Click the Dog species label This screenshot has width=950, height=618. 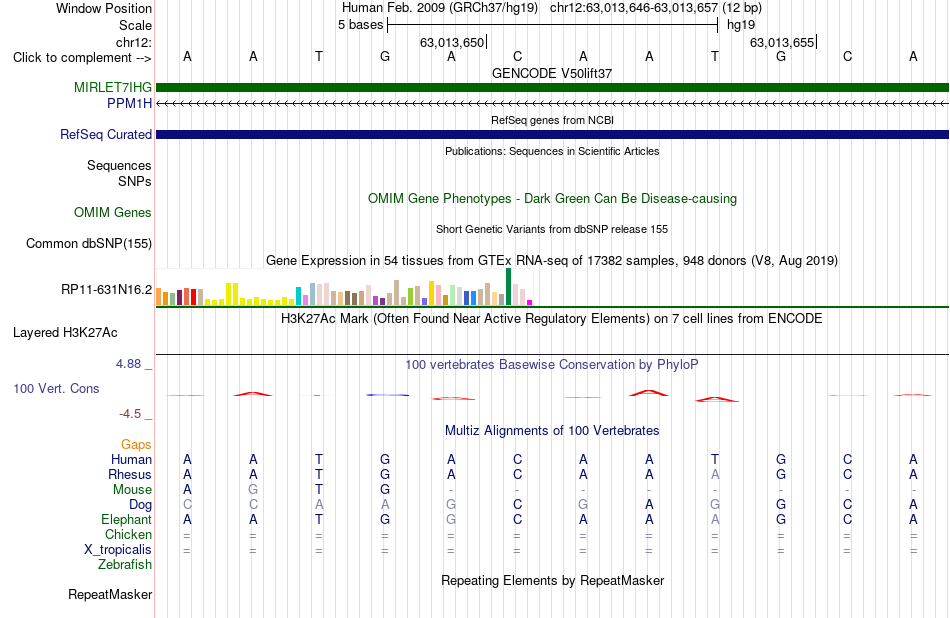141,505
